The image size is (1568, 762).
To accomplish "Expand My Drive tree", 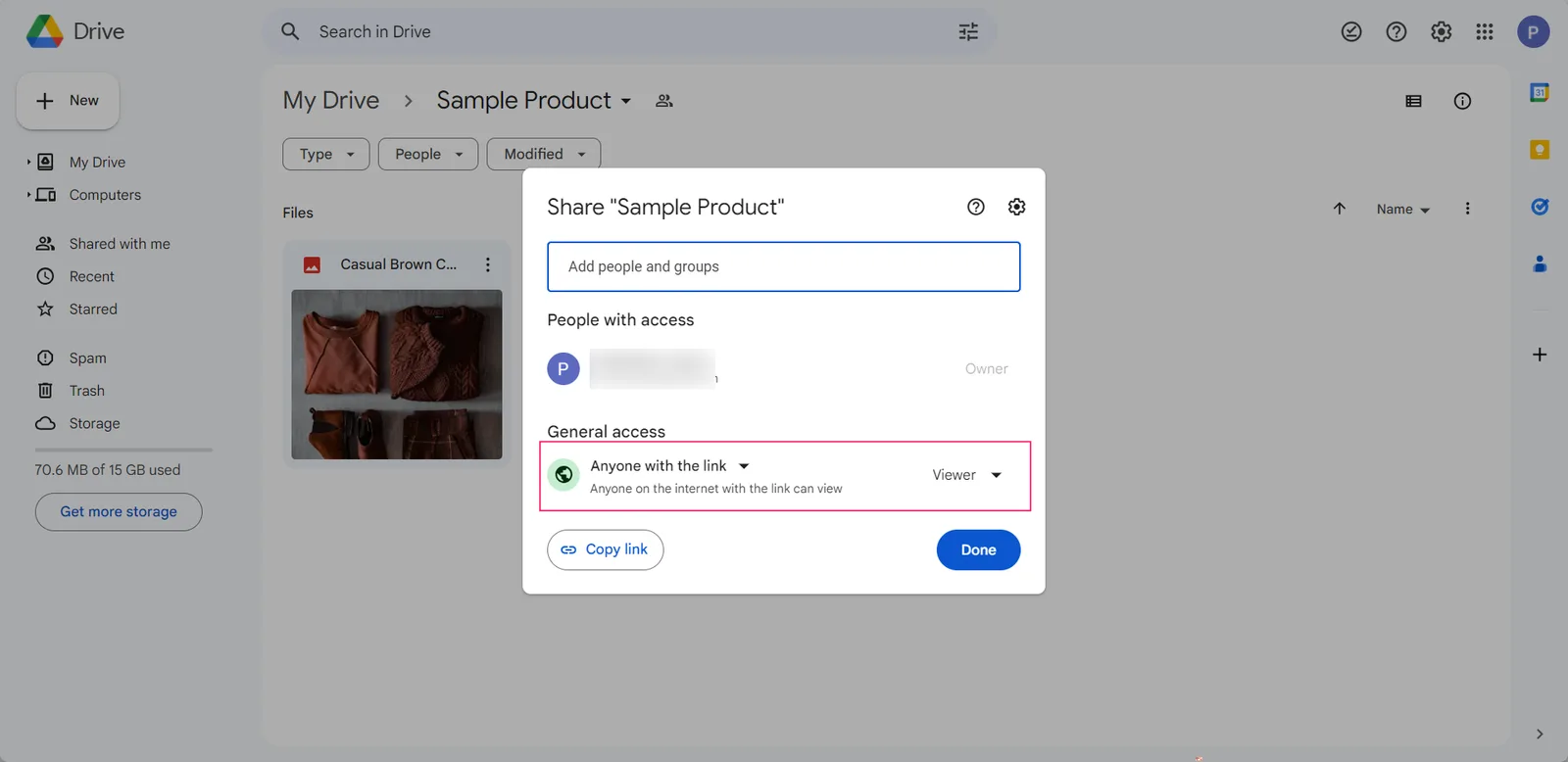I will tap(28, 162).
